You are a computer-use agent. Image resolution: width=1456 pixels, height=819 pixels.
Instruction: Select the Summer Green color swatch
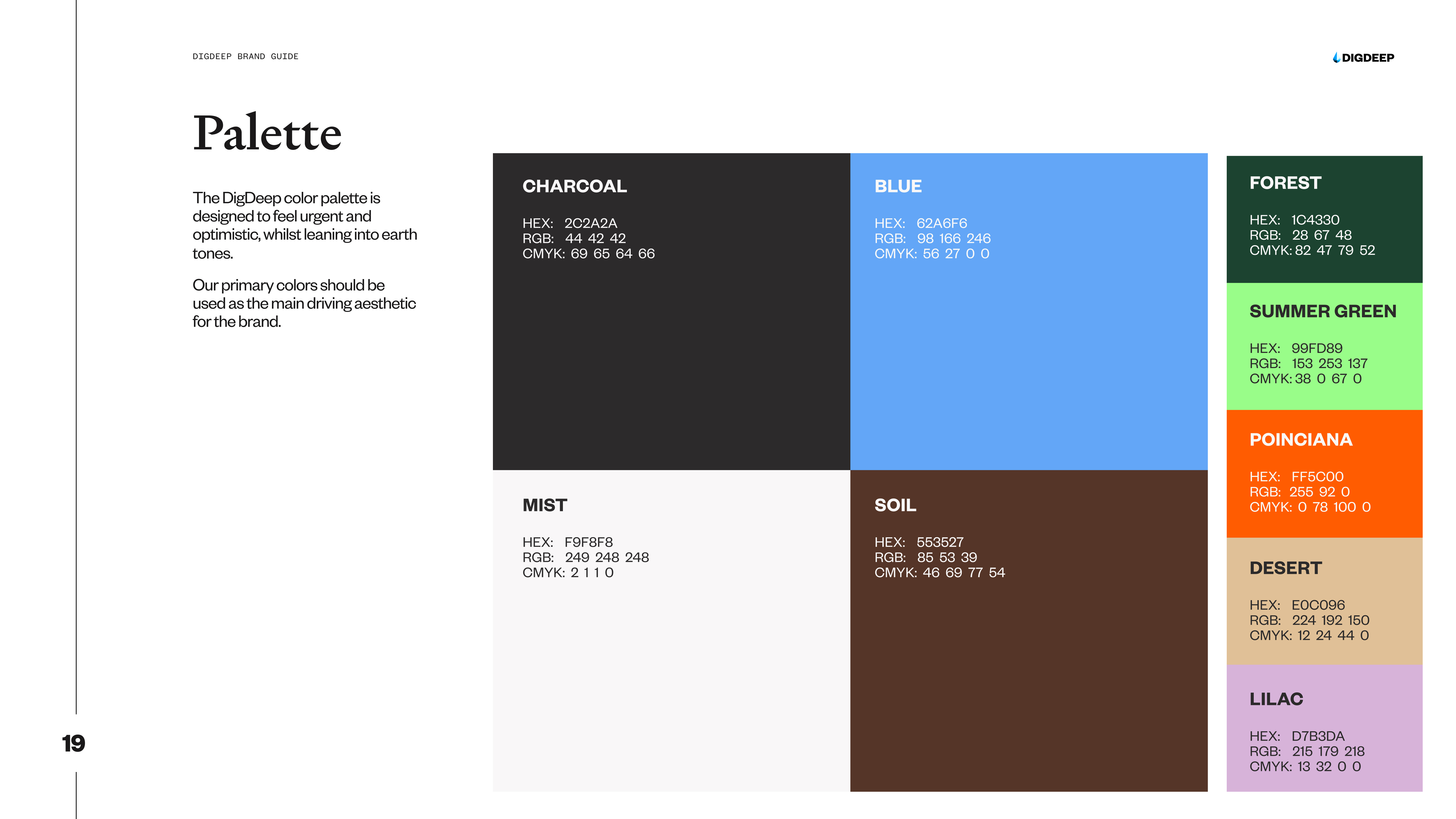pyautogui.click(x=1324, y=347)
